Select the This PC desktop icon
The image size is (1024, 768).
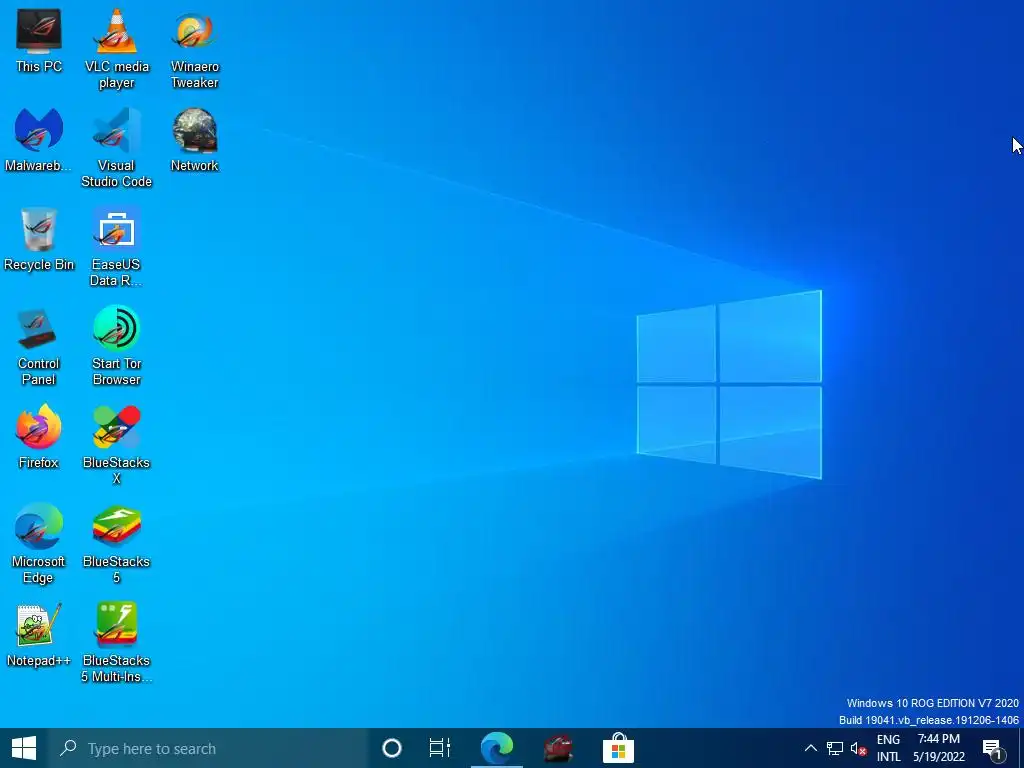point(39,40)
